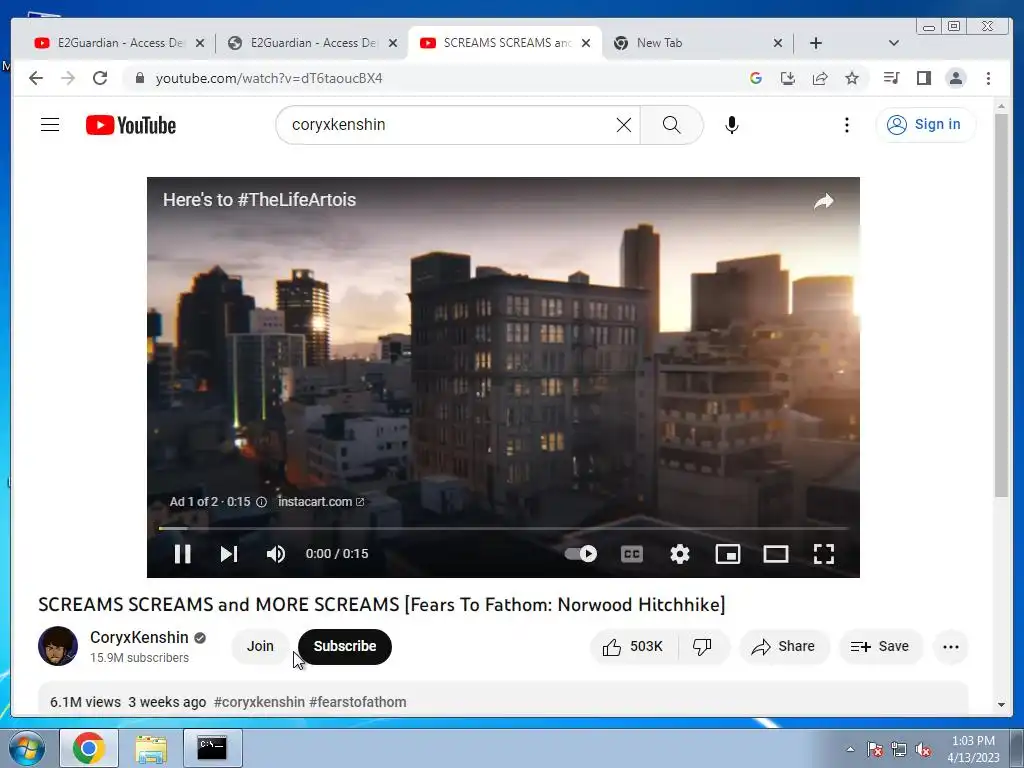This screenshot has width=1024, height=768.
Task: Toggle closed captions in player
Action: click(x=632, y=554)
